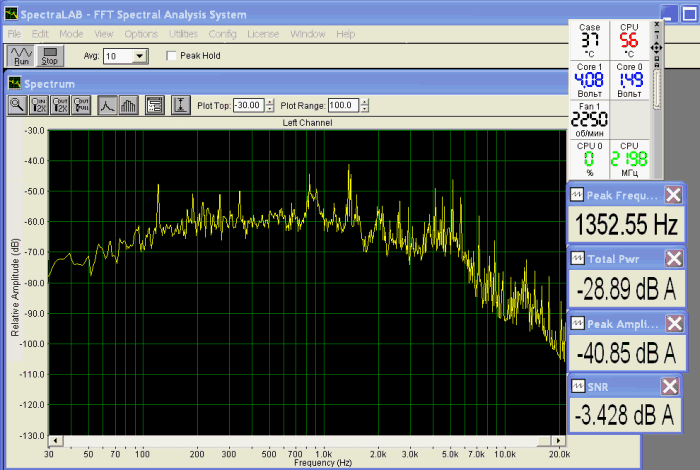Open the Avg dropdown list

coord(139,56)
